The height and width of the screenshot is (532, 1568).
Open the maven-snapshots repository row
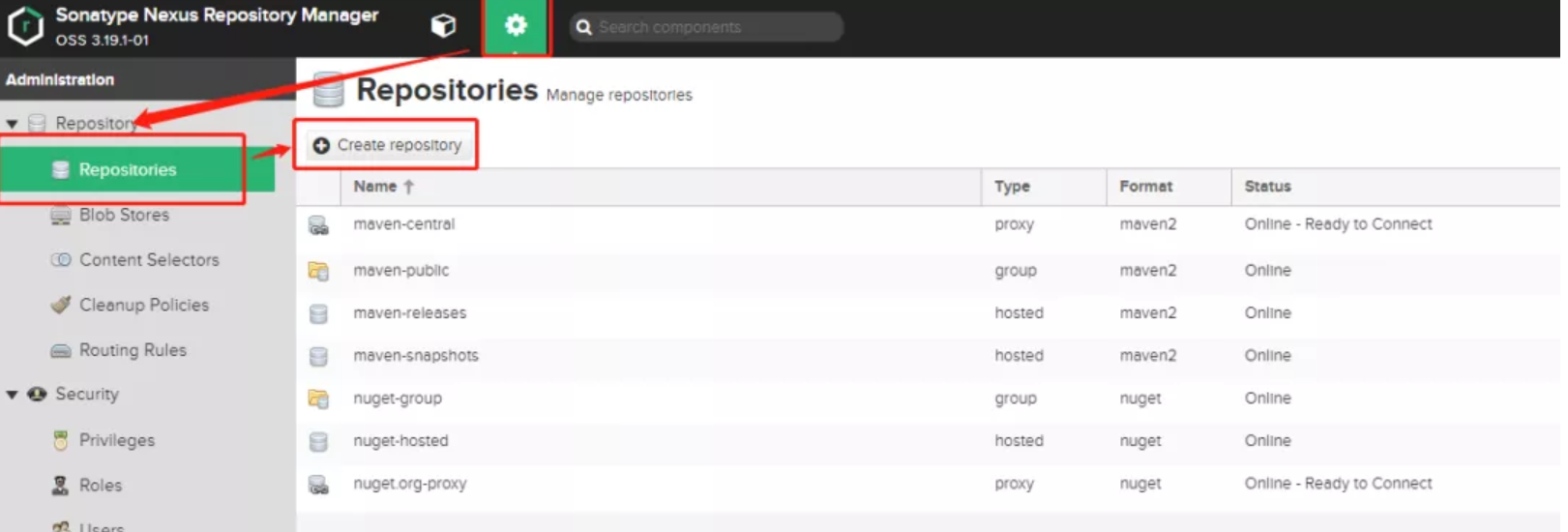click(x=929, y=356)
